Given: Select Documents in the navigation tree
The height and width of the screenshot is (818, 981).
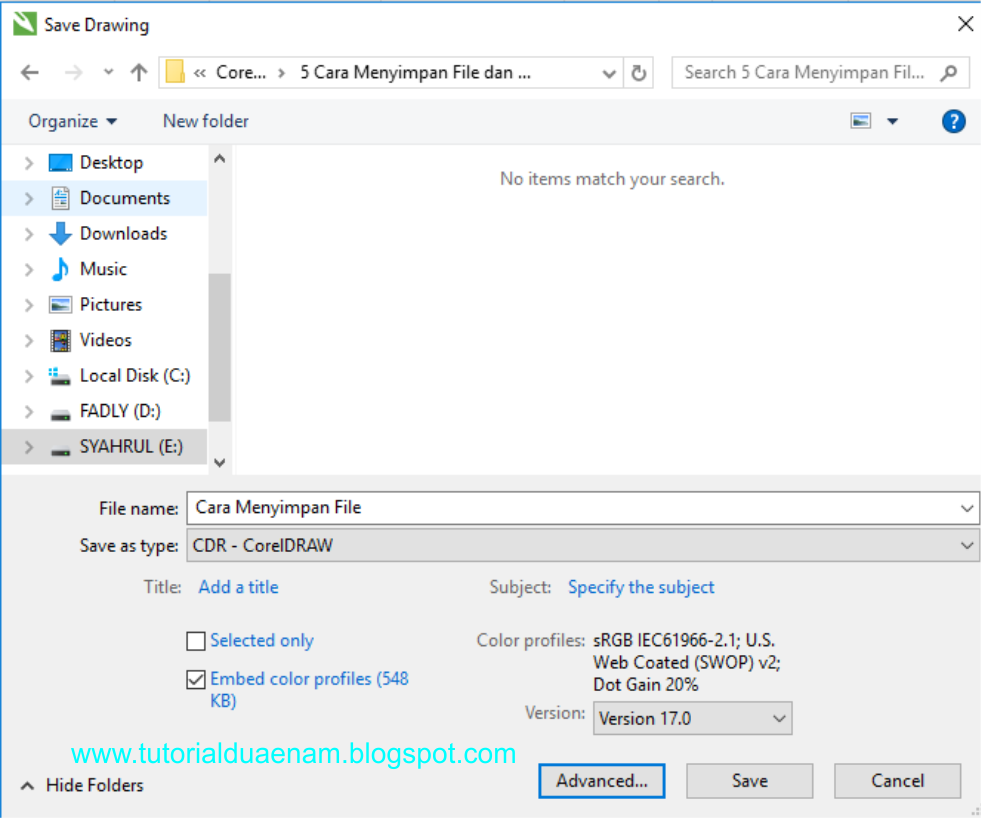Looking at the screenshot, I should point(125,198).
